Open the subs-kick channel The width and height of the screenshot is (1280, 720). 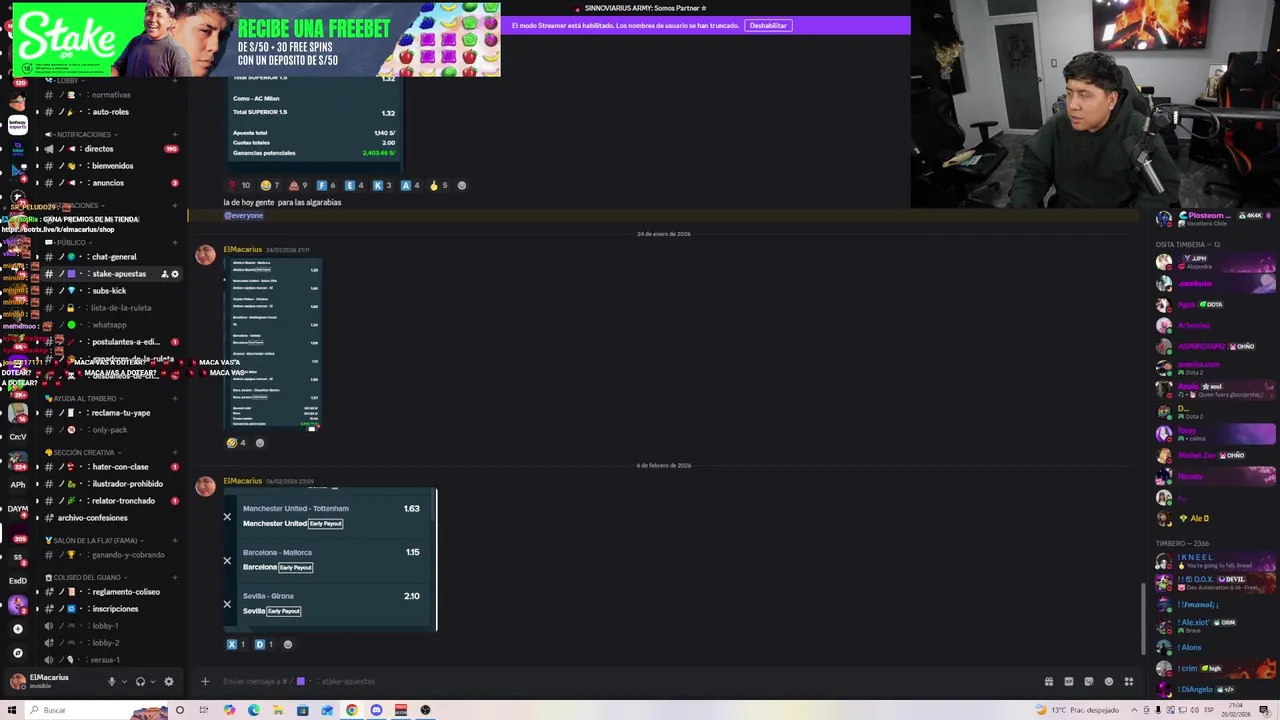(110, 291)
